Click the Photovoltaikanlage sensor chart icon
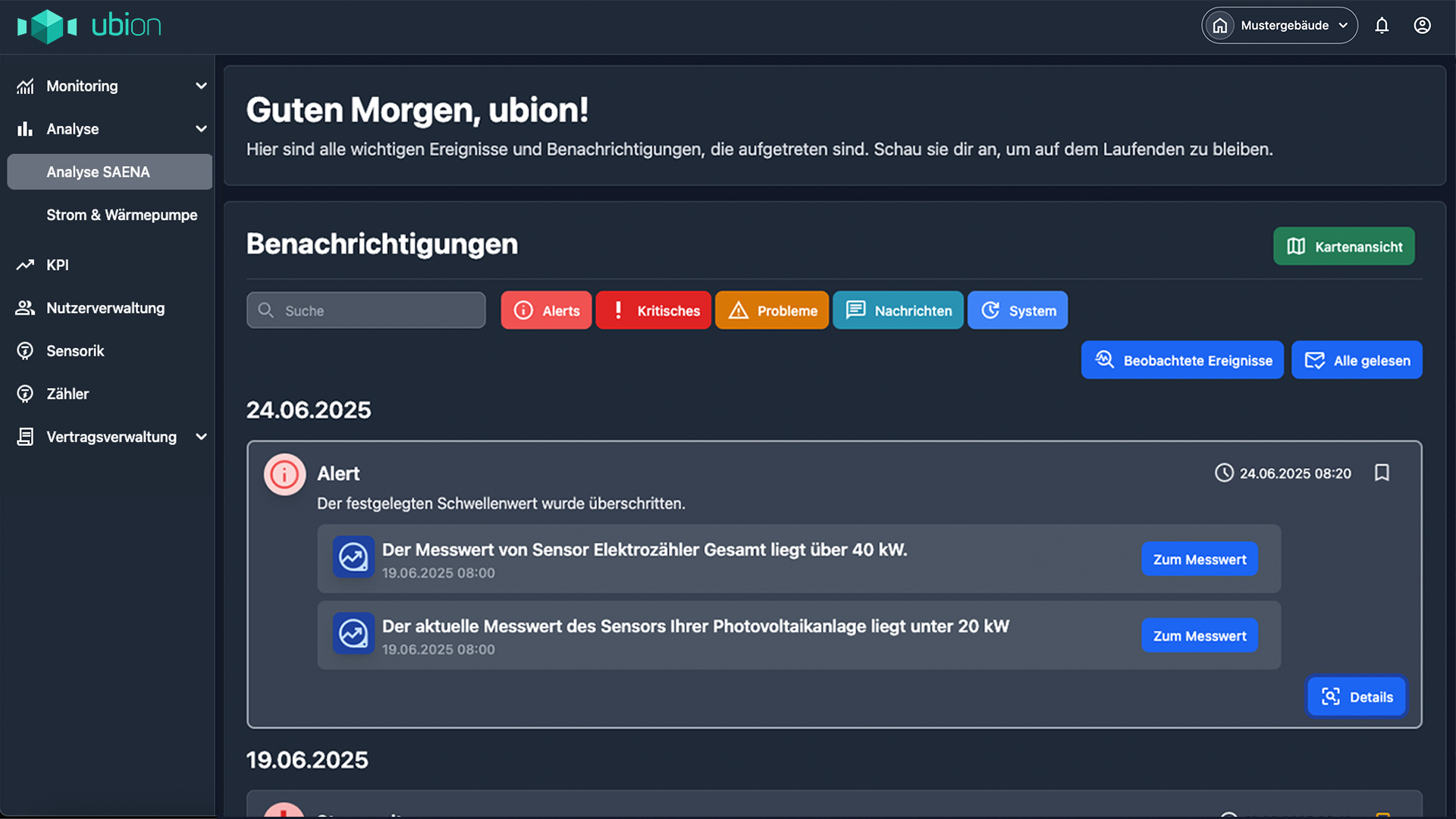1456x819 pixels. click(353, 634)
